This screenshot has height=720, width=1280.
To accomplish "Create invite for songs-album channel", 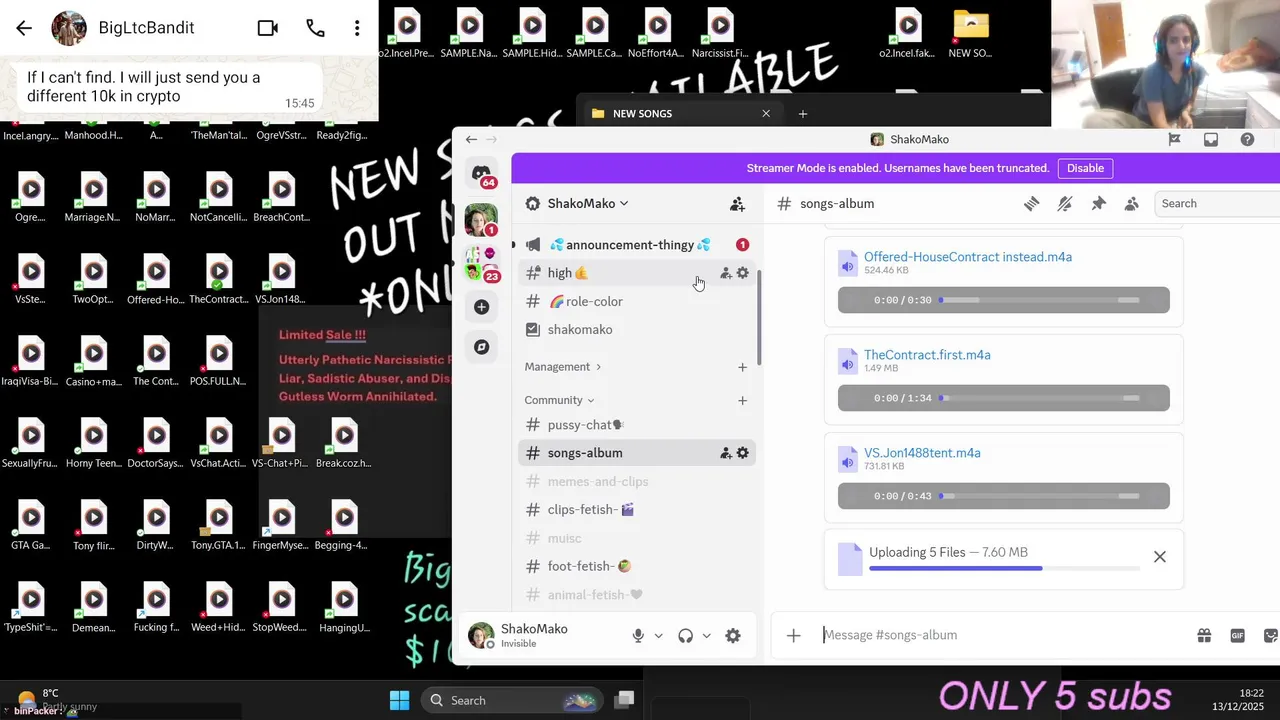I will pyautogui.click(x=726, y=453).
